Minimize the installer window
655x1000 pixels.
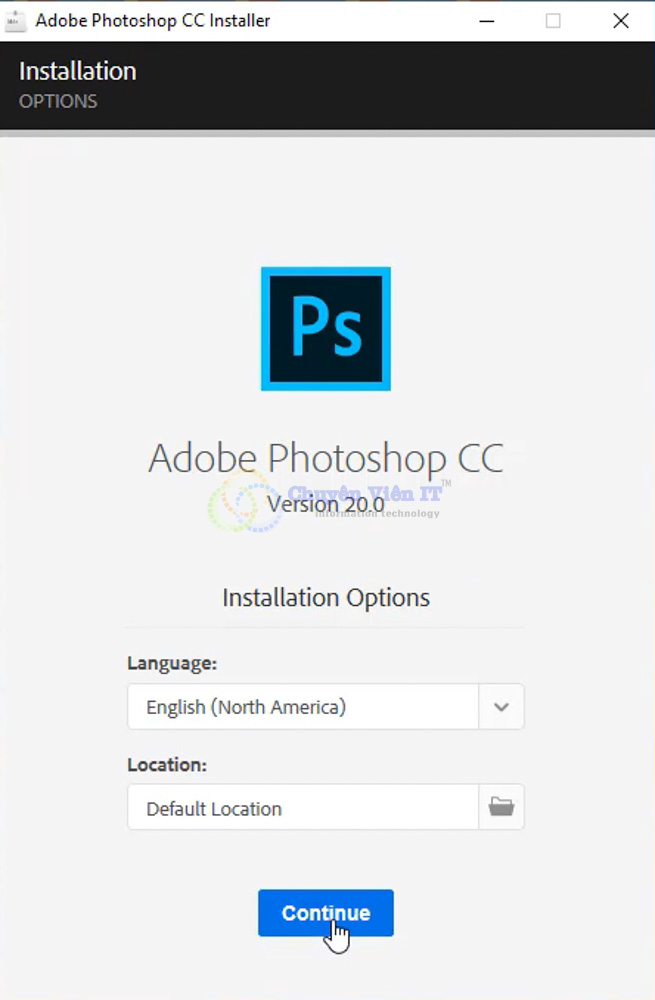[x=485, y=20]
